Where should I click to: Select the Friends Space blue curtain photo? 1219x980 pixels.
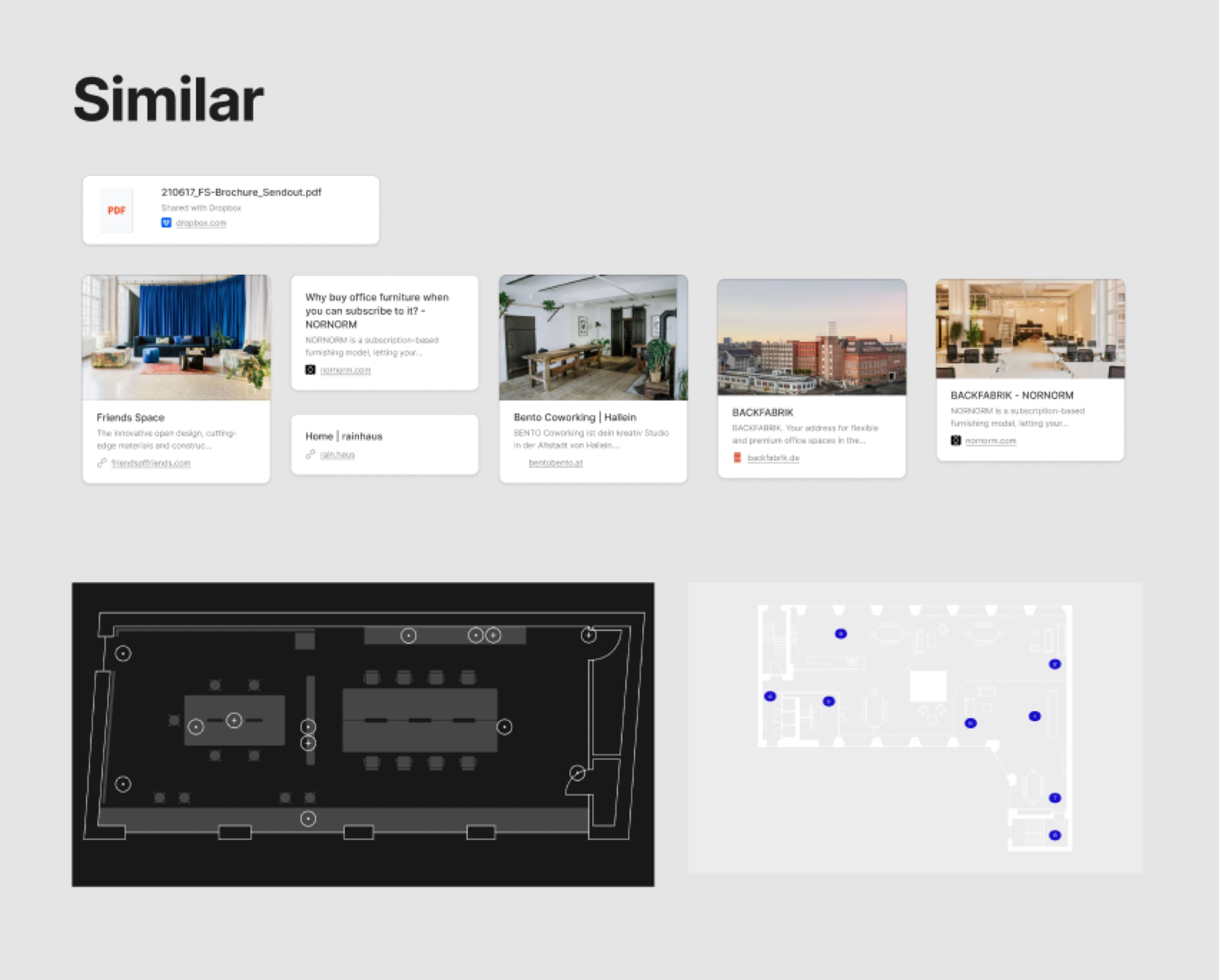[176, 338]
